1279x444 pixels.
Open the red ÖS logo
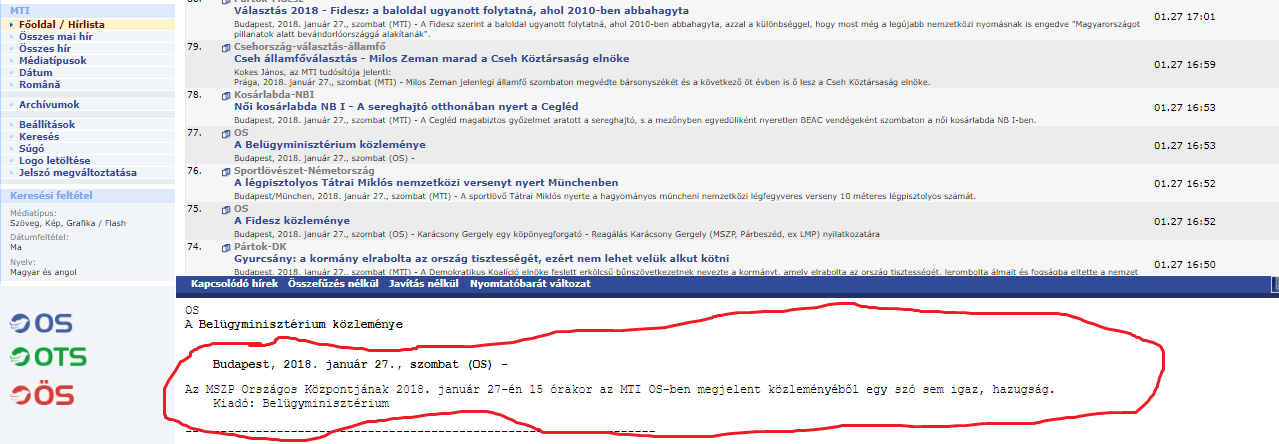(x=41, y=394)
